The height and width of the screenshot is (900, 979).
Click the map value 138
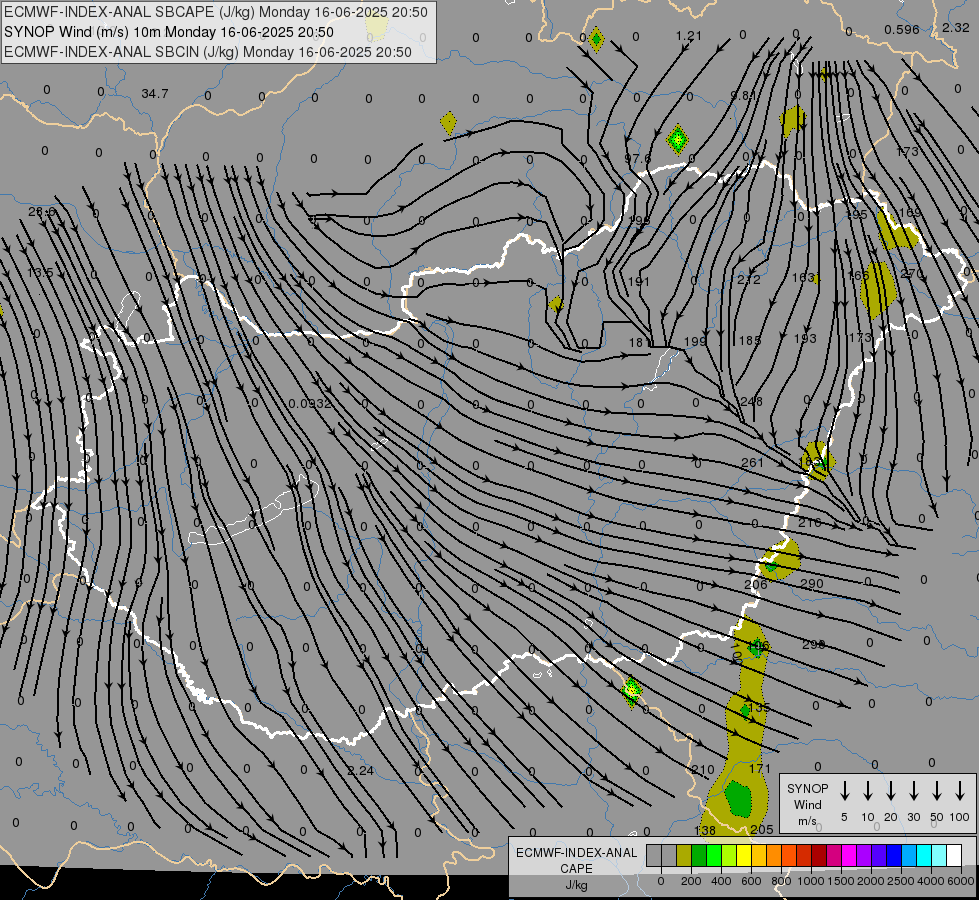click(x=705, y=830)
